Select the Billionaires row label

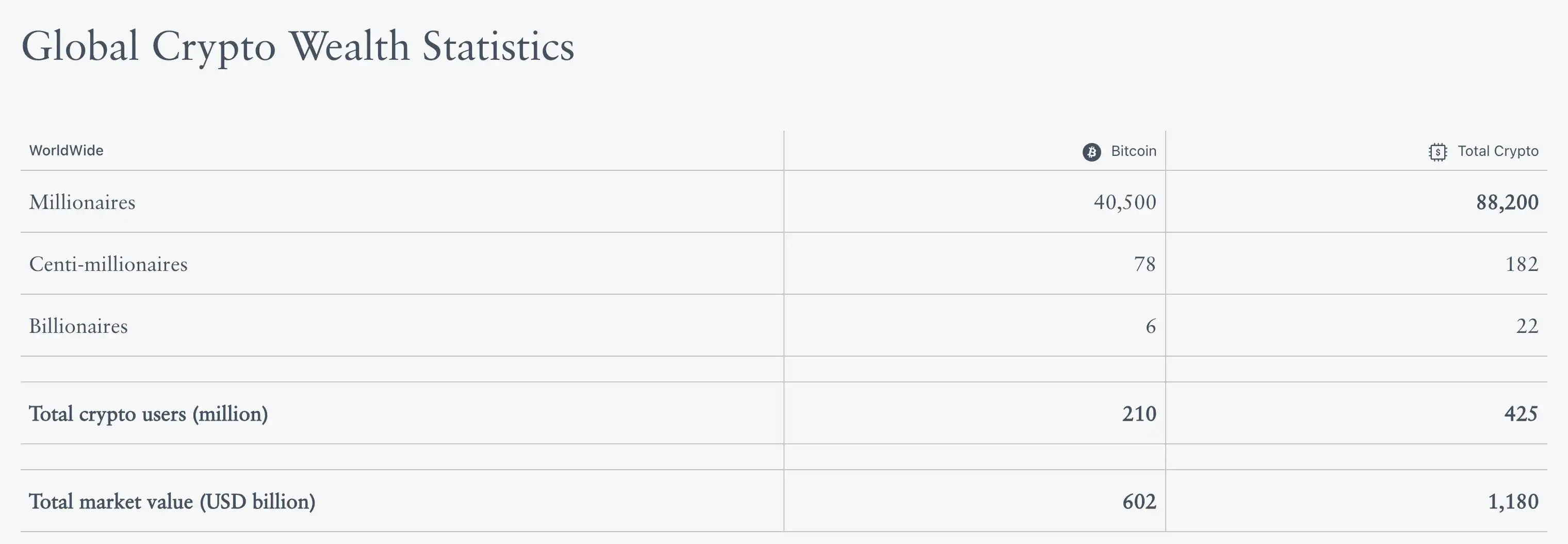78,327
